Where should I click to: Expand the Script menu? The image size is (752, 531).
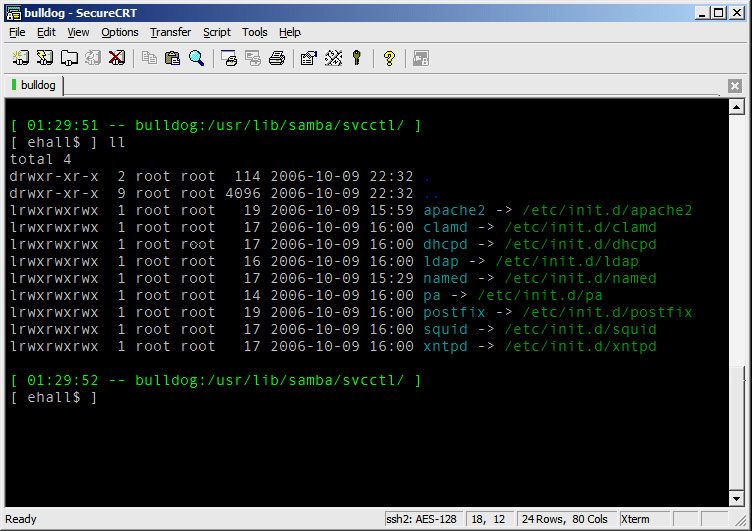[x=216, y=32]
